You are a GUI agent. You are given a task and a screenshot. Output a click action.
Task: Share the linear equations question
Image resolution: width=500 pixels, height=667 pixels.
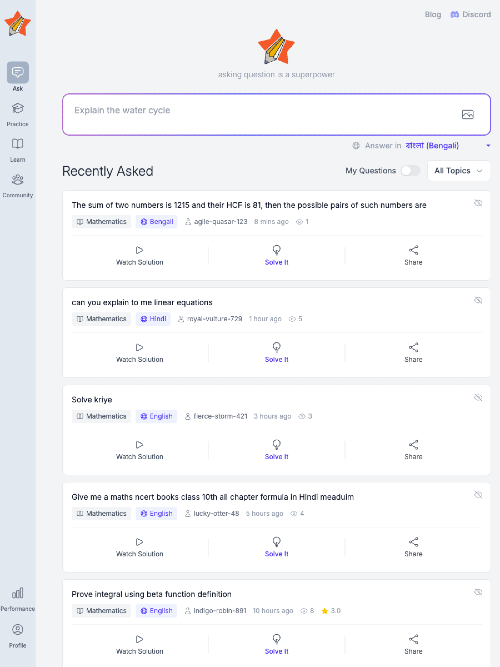[413, 353]
